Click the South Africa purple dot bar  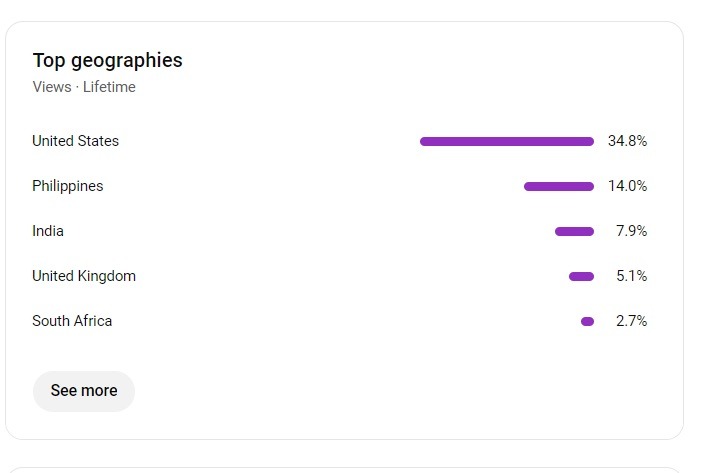(587, 321)
